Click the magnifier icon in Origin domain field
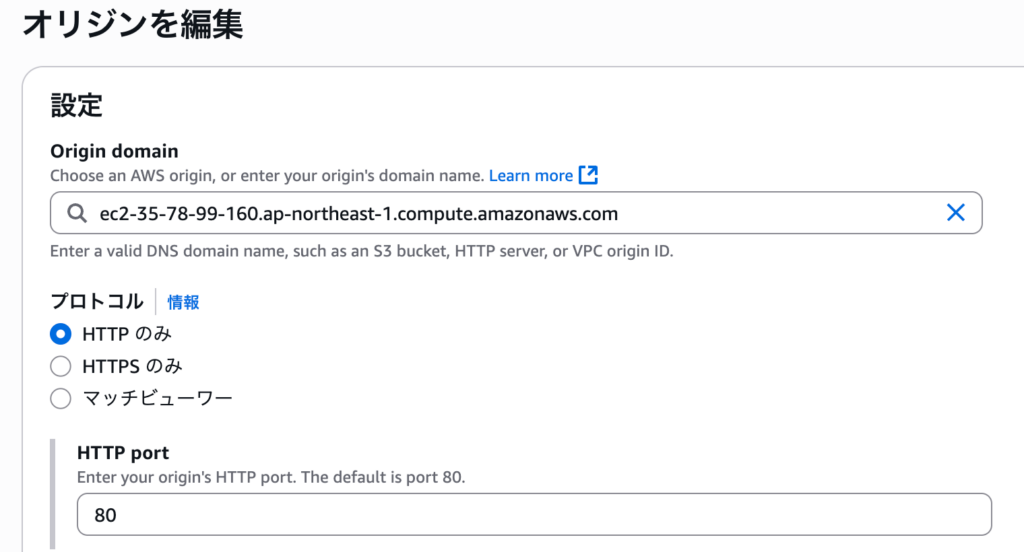 pos(77,213)
